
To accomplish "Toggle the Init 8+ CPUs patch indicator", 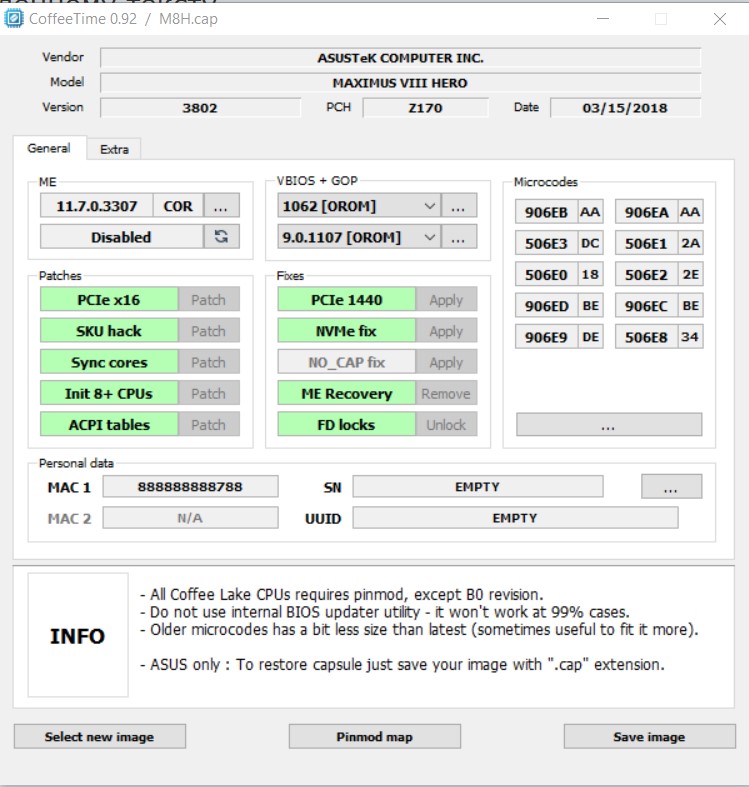I will point(109,393).
